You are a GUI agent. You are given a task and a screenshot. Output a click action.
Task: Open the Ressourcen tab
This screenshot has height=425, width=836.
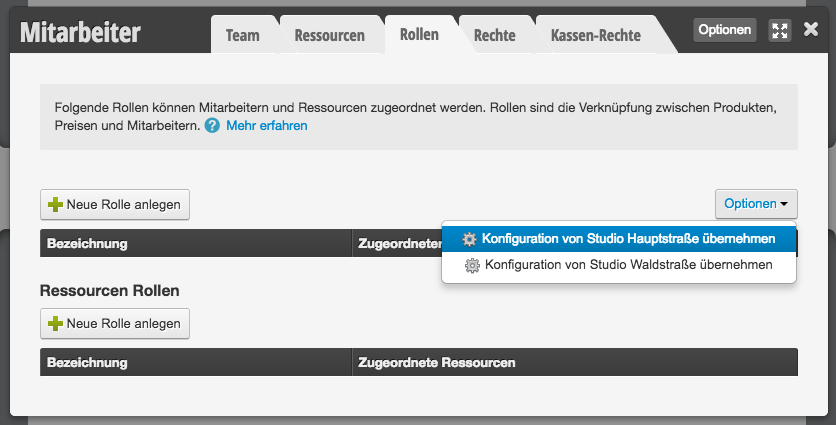tap(329, 35)
